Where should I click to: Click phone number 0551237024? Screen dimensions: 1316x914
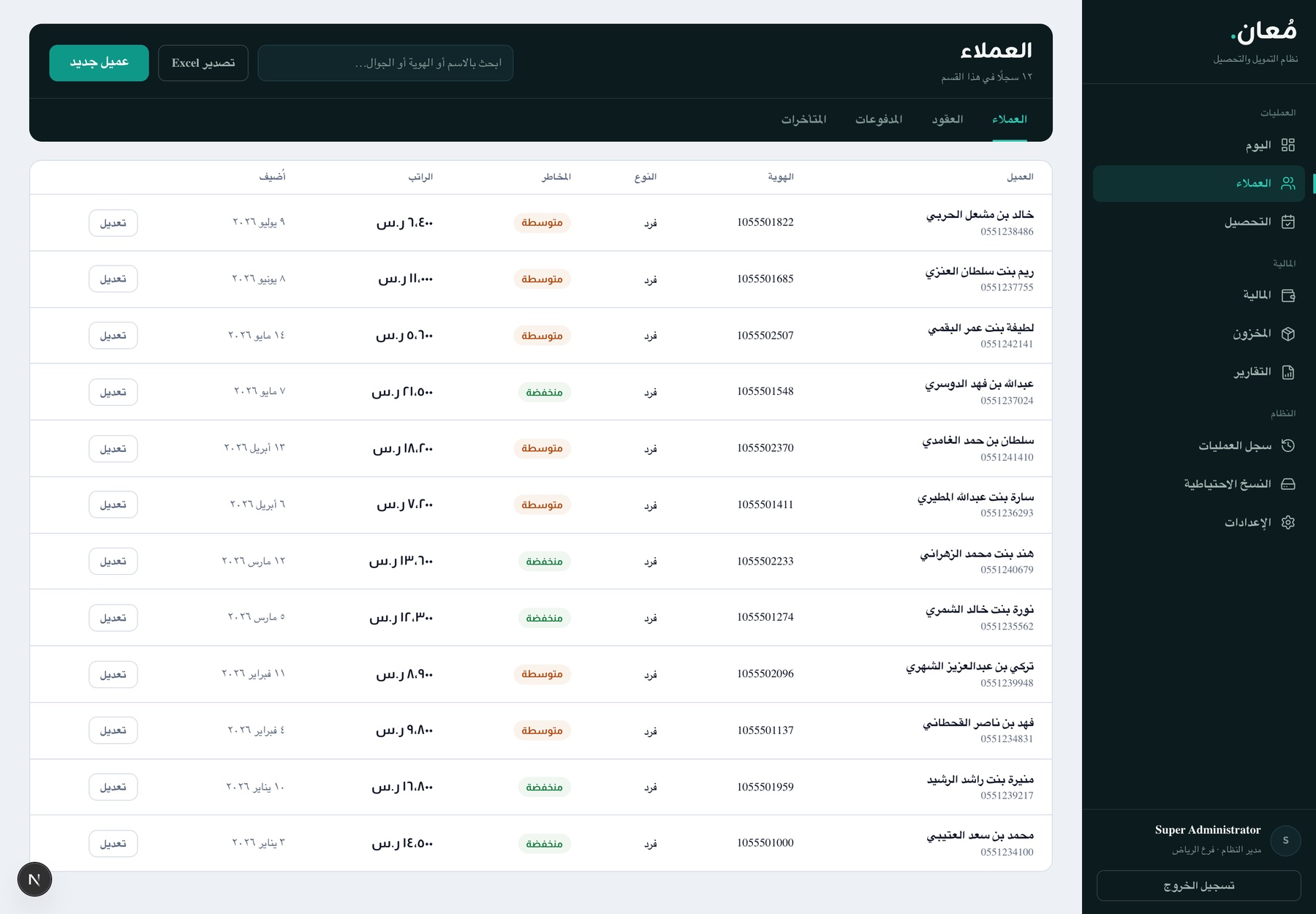[1007, 401]
